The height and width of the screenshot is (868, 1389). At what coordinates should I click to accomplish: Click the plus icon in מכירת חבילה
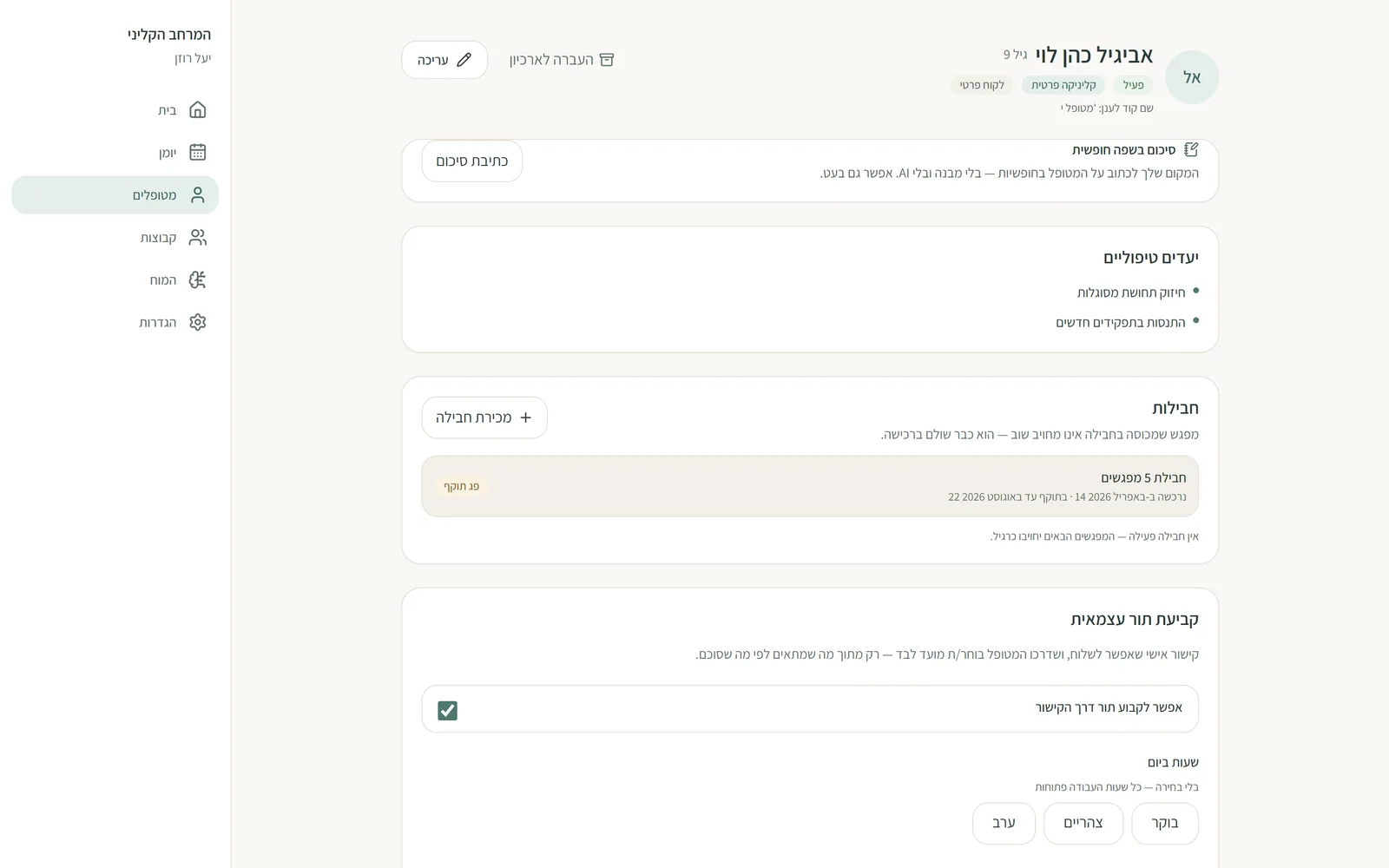click(525, 418)
